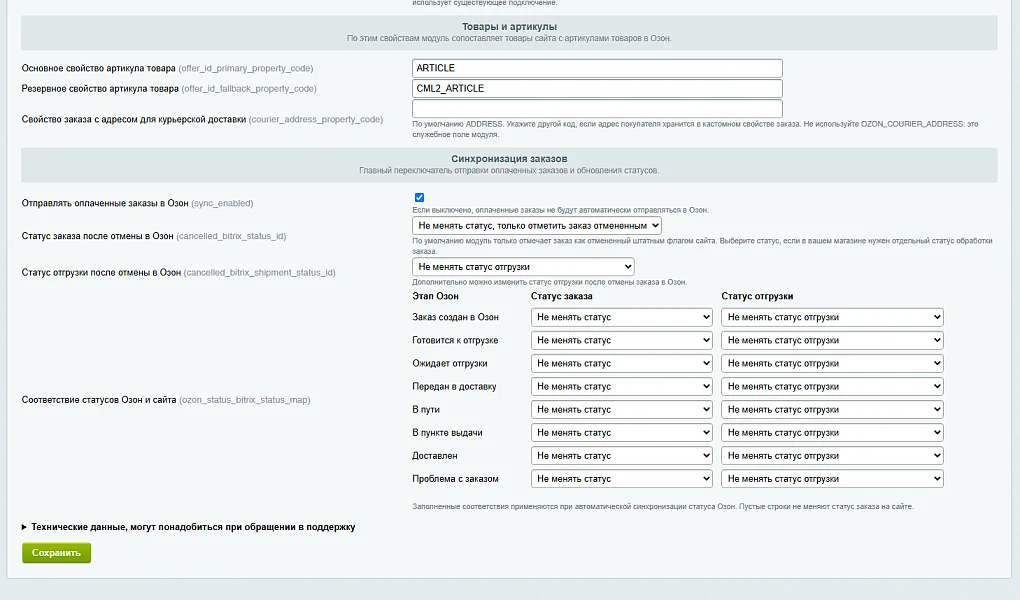Screen dimensions: 1020x600
Task: Click the 'Статус заказа' column header
Action: (561, 296)
